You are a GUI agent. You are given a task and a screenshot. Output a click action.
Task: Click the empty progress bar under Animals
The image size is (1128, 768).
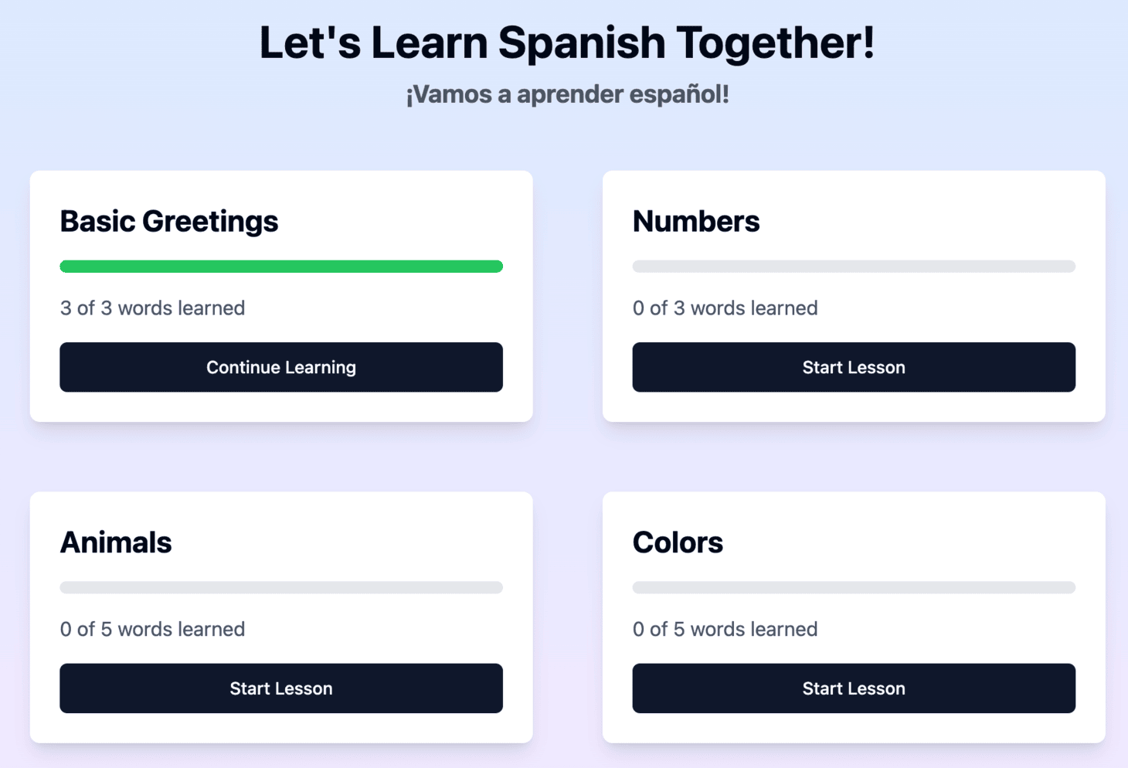point(281,587)
